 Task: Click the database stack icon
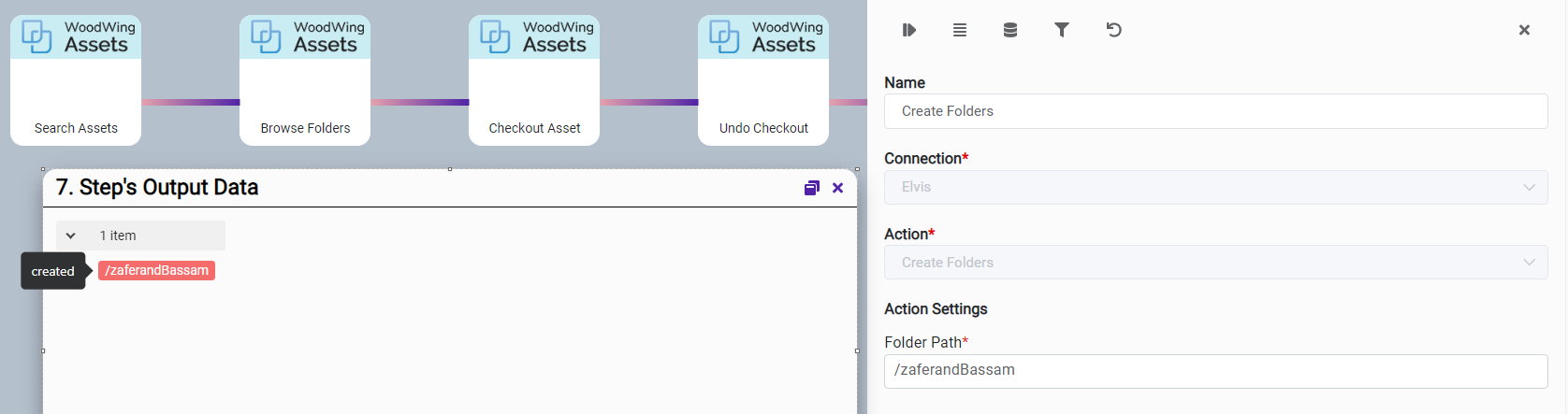pos(1010,30)
